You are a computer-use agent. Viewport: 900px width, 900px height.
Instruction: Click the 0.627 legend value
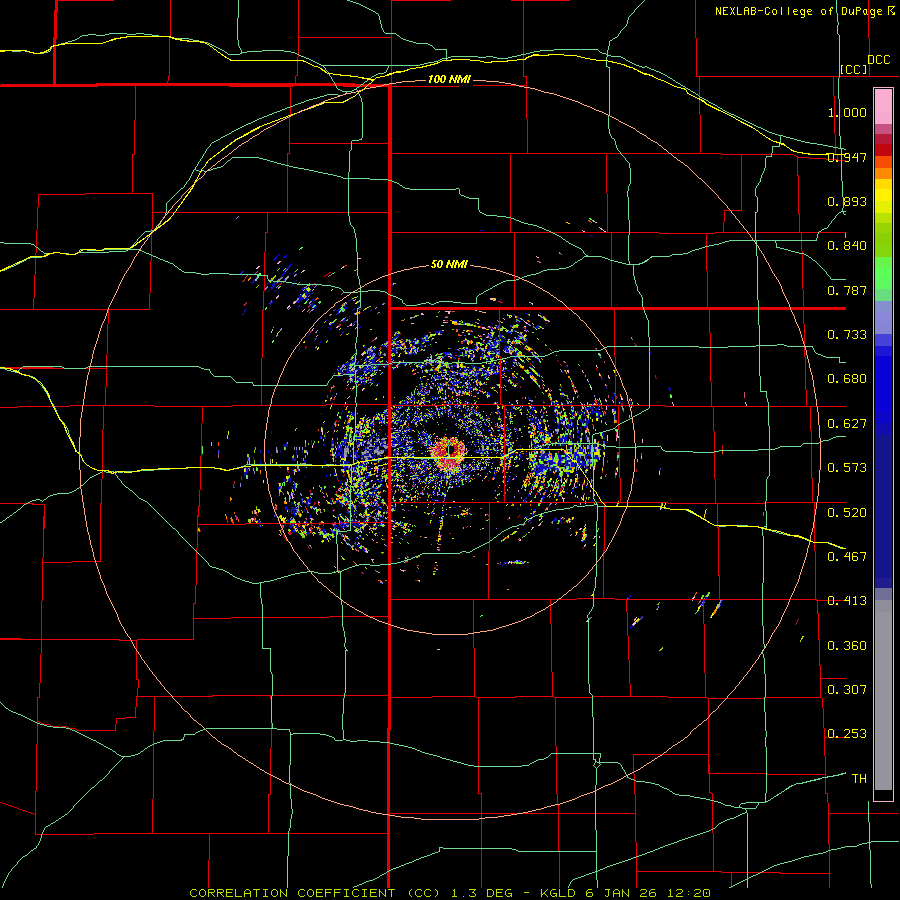(847, 424)
